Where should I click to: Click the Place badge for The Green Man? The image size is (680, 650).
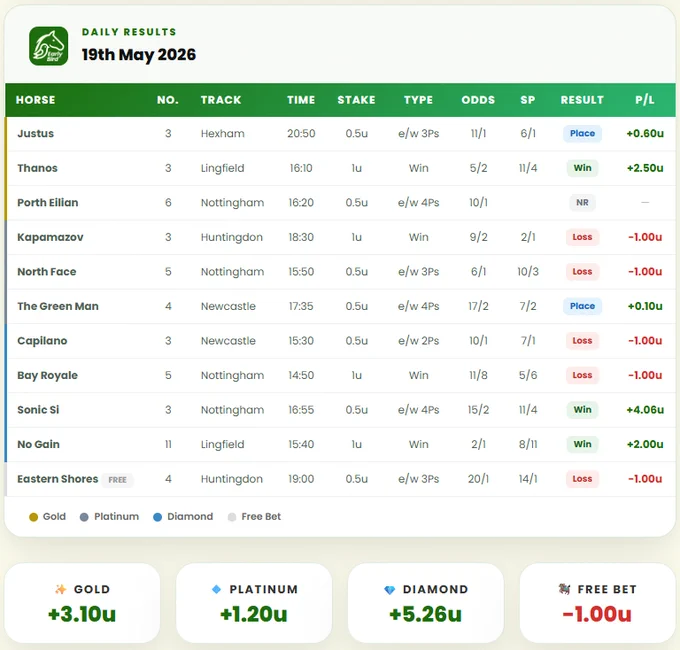[x=582, y=306]
